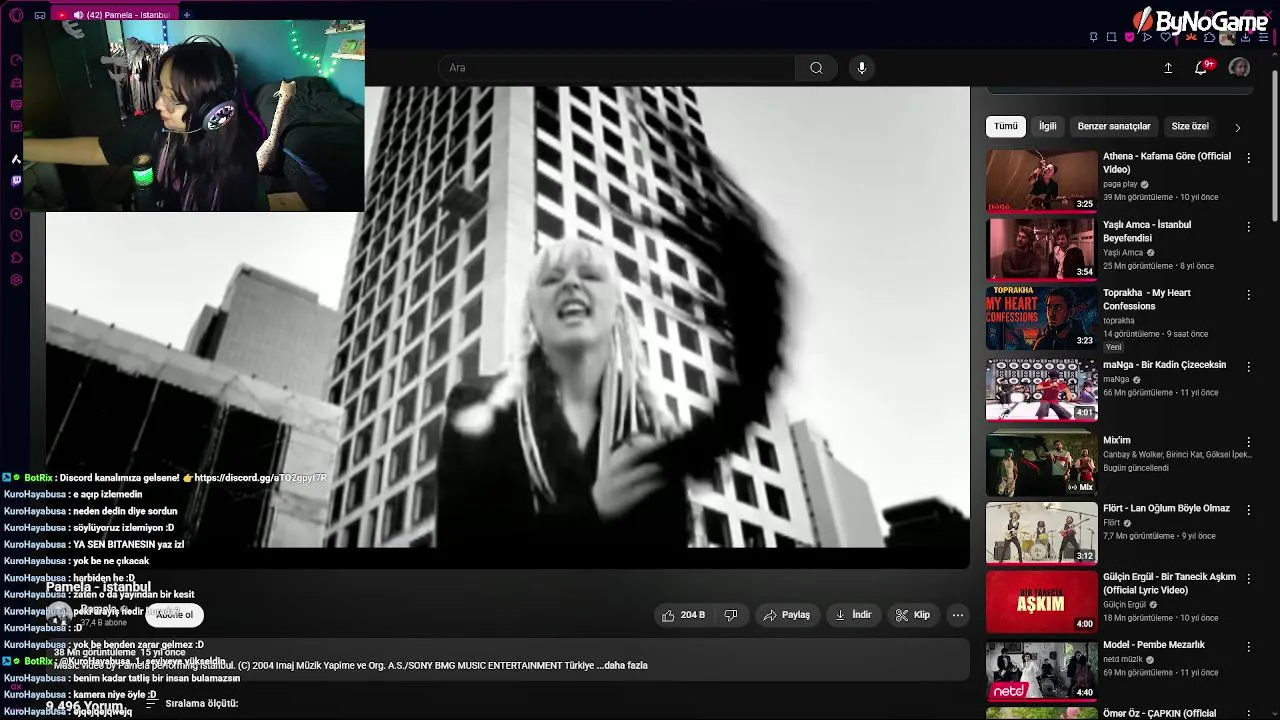Viewport: 1280px width, 720px height.
Task: Open maNga Bir Kadın Çizeceksin thumbnail
Action: click(x=1041, y=390)
